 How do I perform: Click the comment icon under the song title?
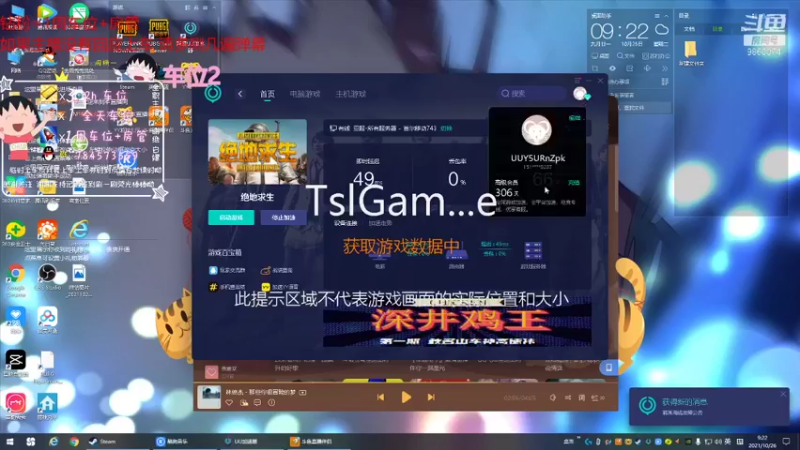click(x=257, y=403)
